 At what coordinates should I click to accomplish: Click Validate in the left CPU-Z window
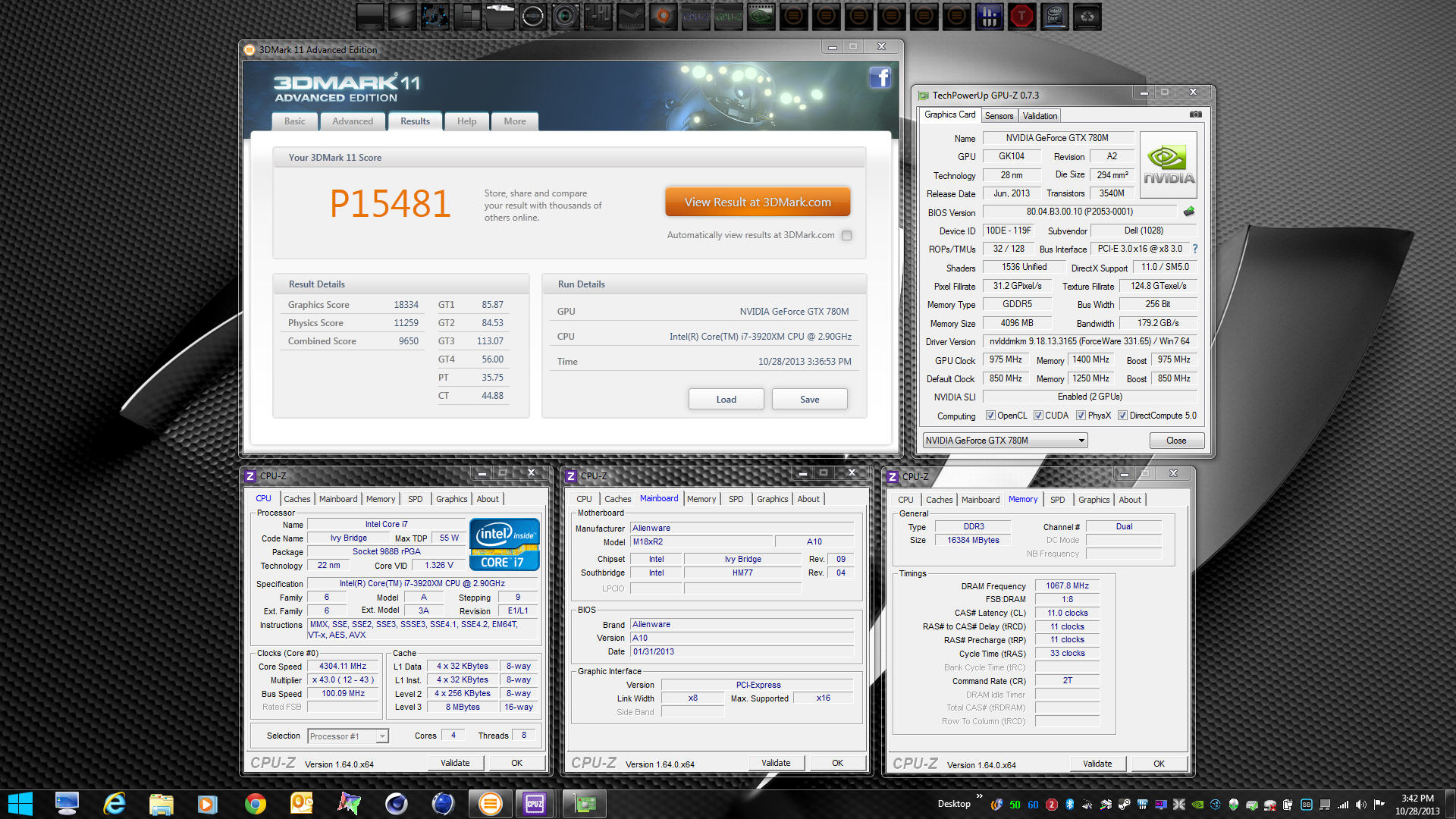pyautogui.click(x=455, y=763)
